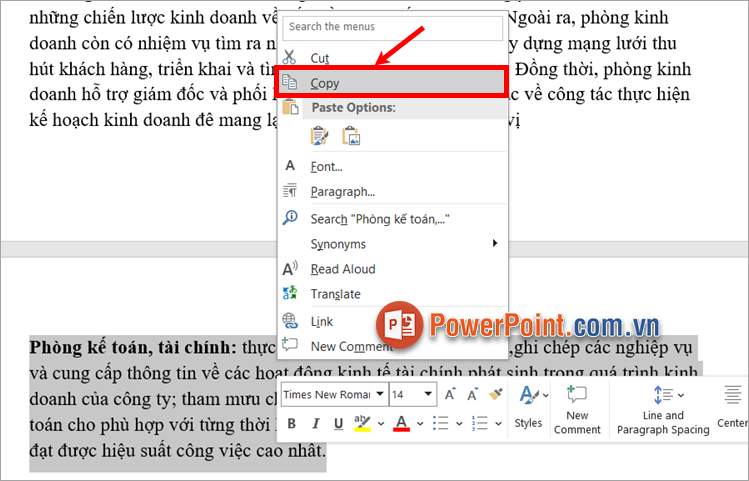
Task: Click the Read Aloud speaker icon
Action: coord(290,268)
